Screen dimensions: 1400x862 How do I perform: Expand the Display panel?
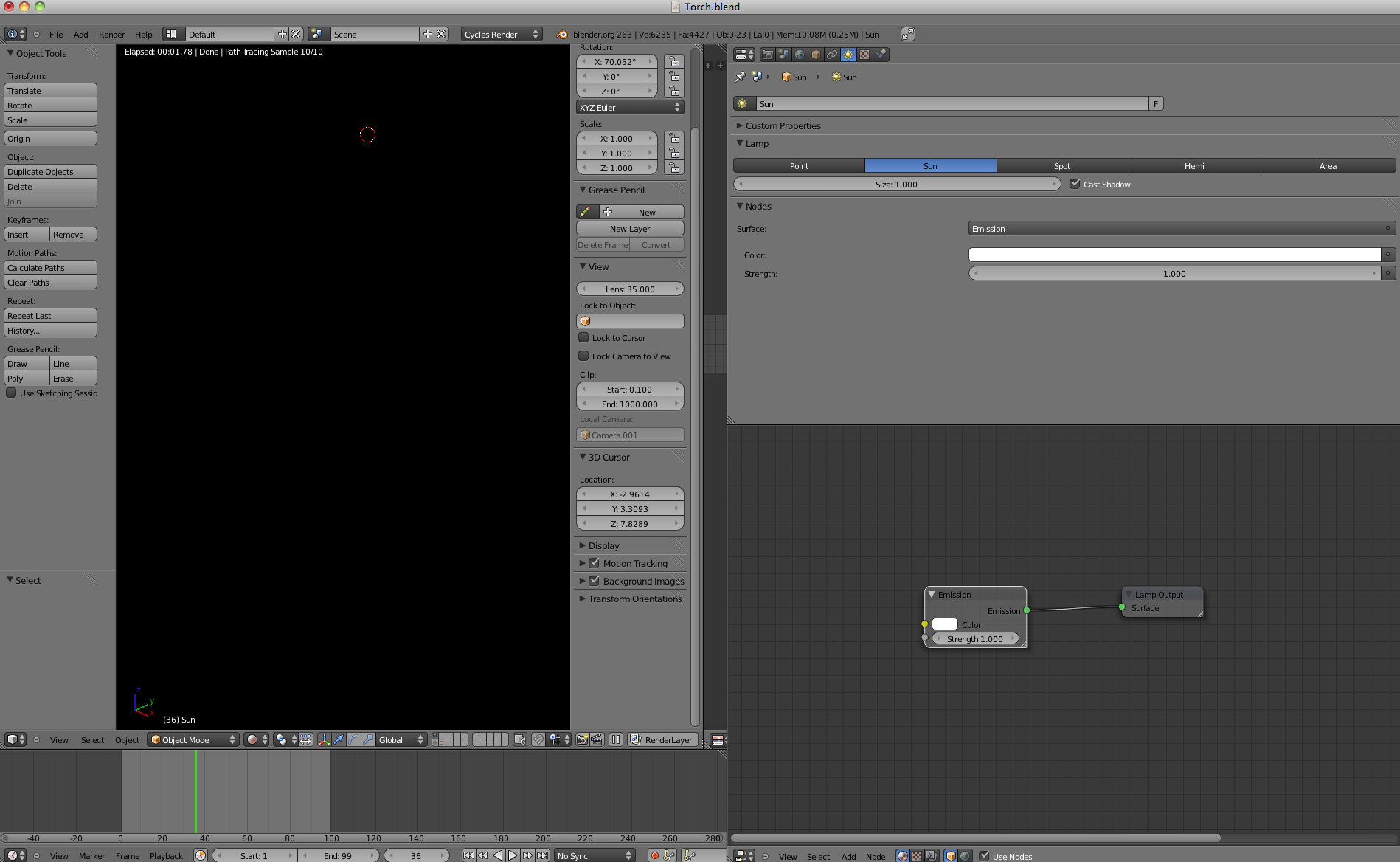pyautogui.click(x=583, y=545)
